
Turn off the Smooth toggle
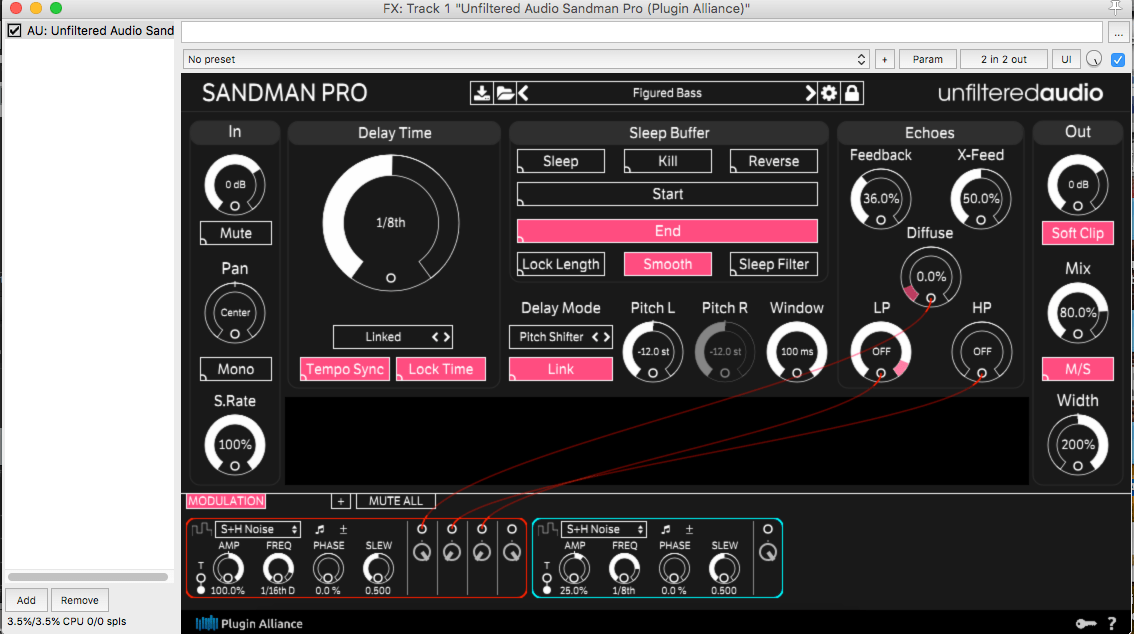point(668,264)
